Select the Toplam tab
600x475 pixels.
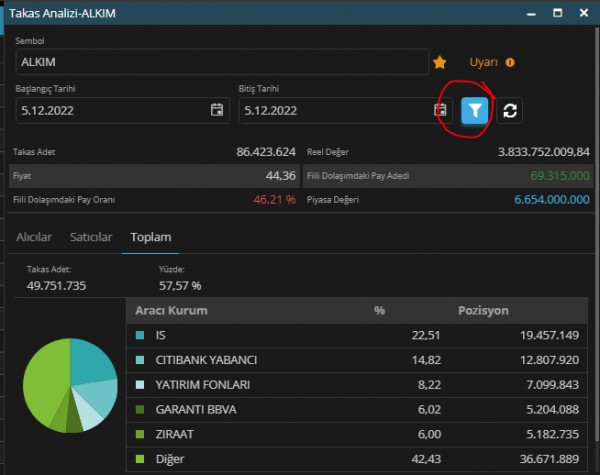(151, 237)
